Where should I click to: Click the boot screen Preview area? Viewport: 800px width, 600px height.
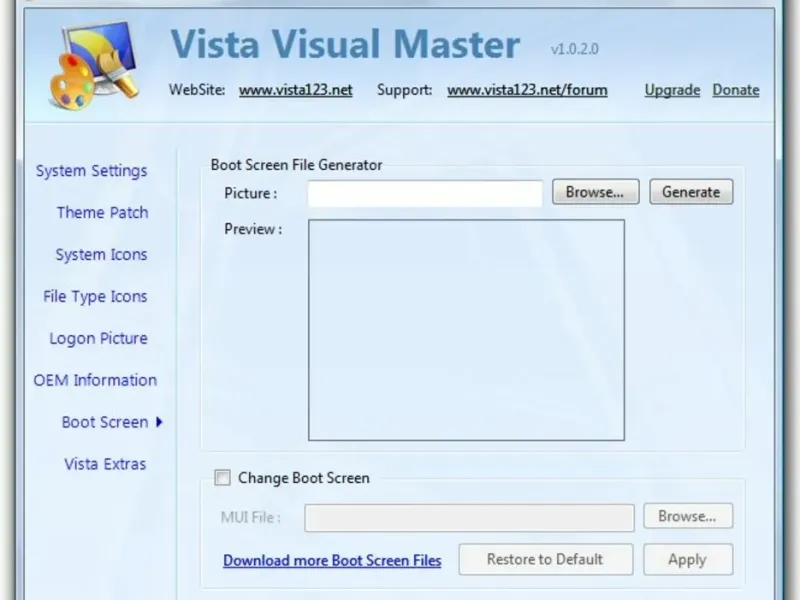(x=466, y=330)
